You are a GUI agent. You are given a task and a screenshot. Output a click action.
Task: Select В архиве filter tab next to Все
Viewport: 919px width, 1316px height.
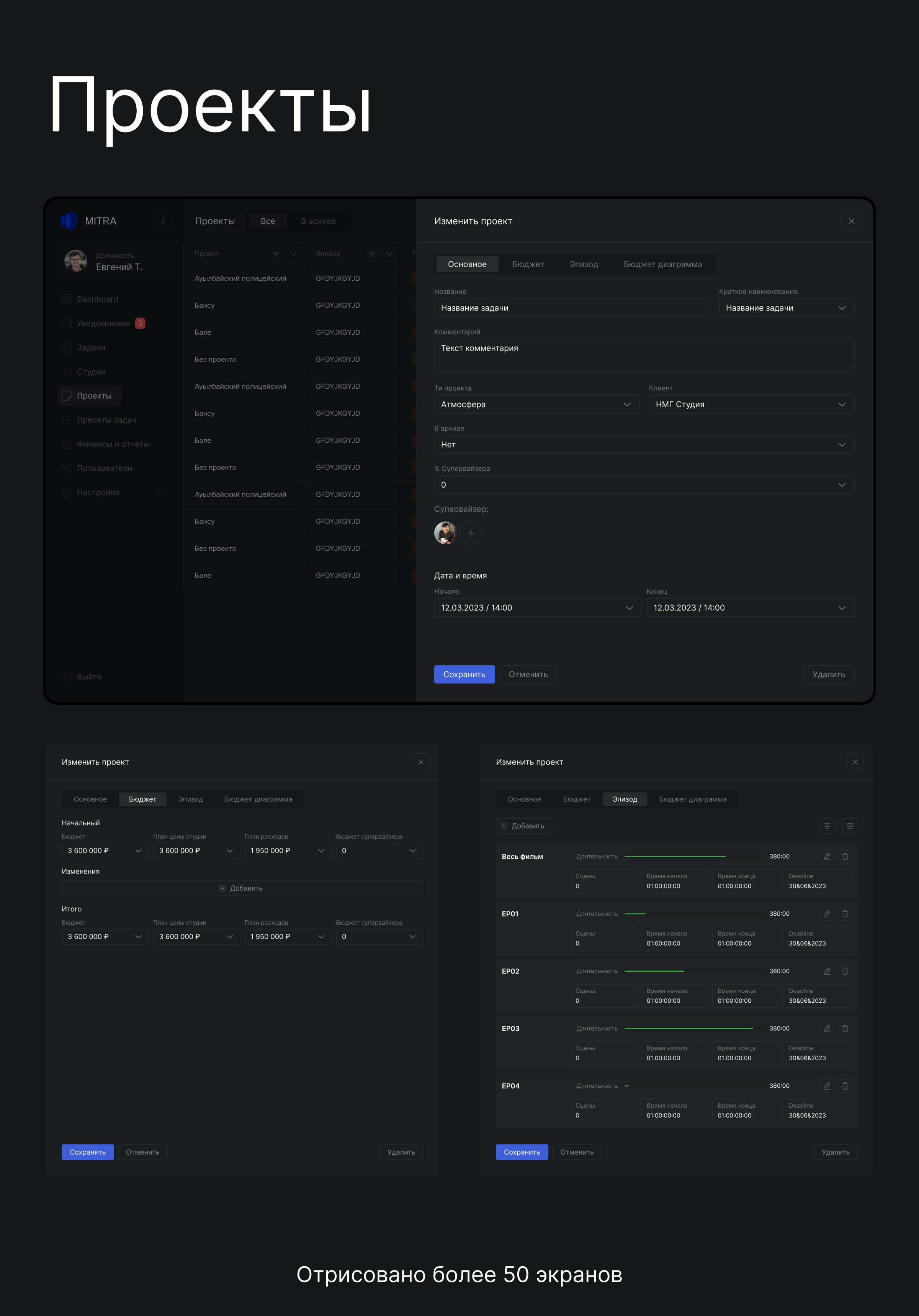click(318, 221)
